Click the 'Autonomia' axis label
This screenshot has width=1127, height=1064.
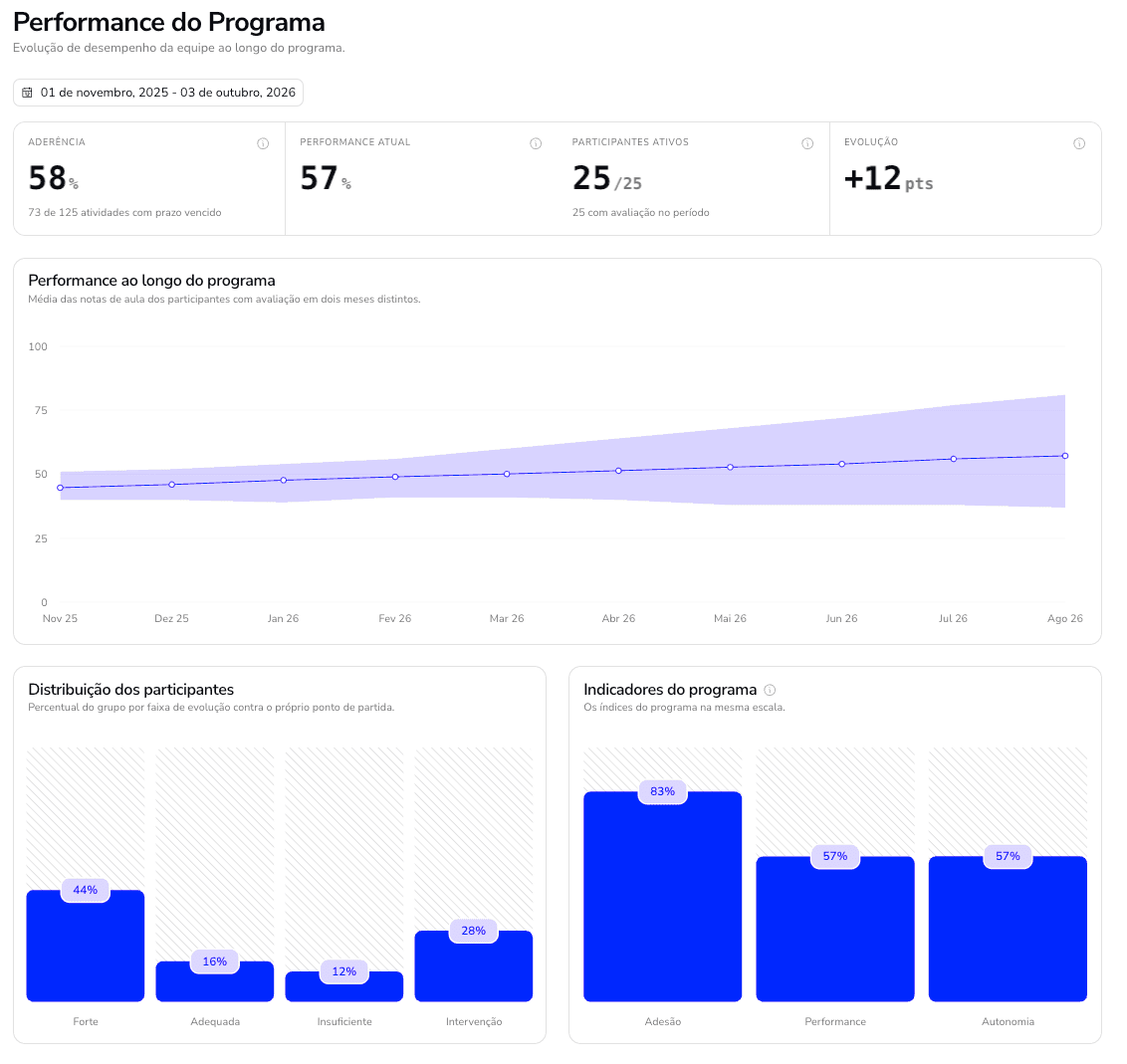1008,1021
